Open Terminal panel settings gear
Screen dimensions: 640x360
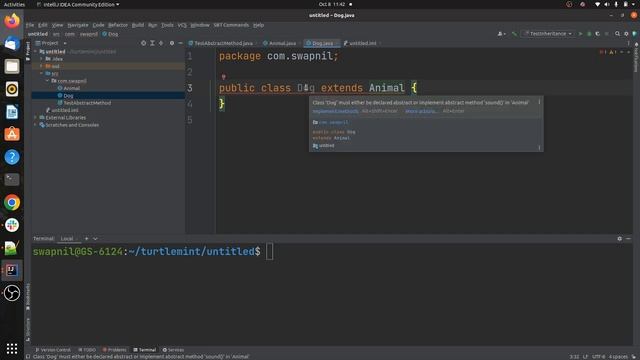click(x=619, y=238)
